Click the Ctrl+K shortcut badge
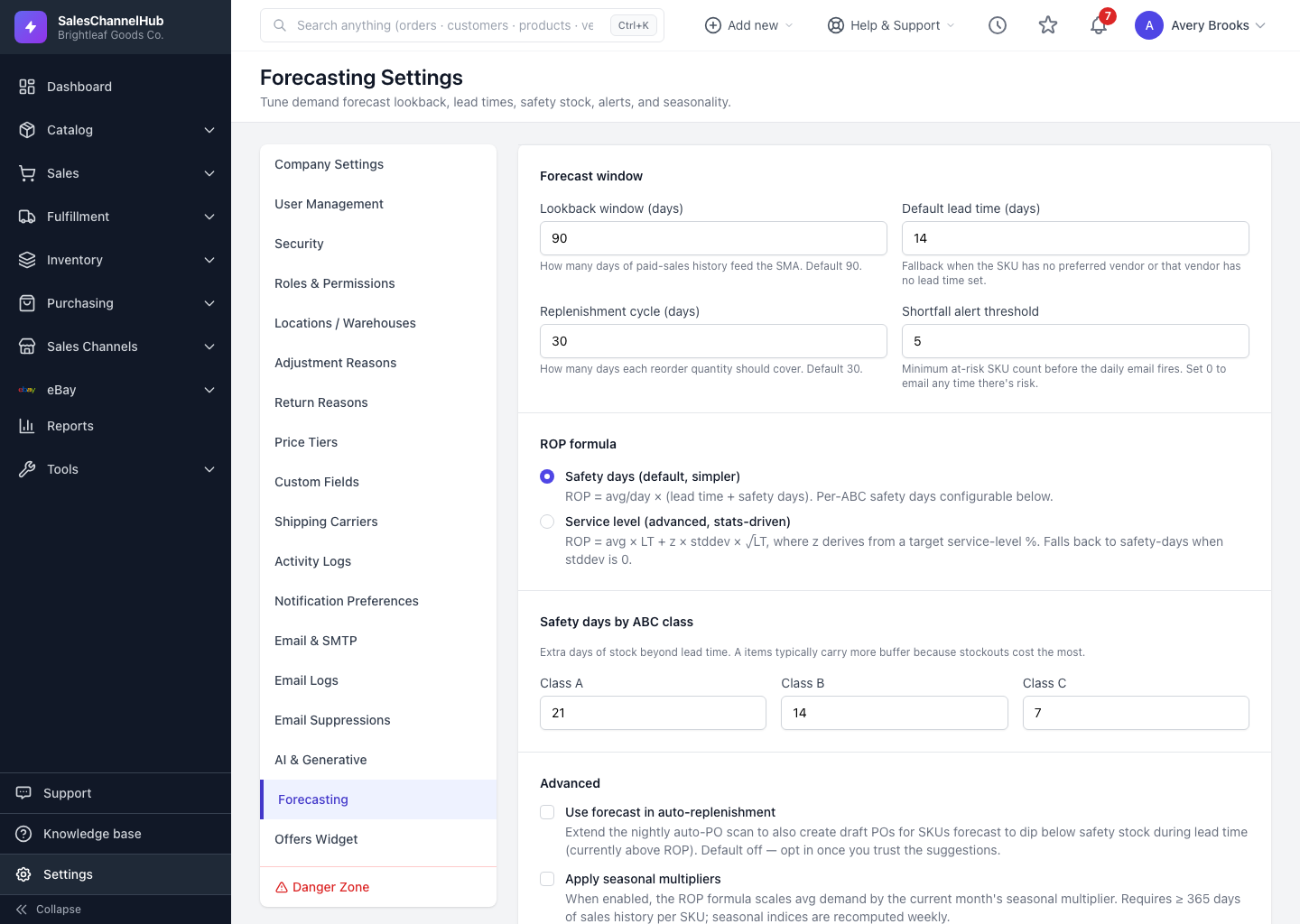The width and height of the screenshot is (1300, 924). point(634,25)
